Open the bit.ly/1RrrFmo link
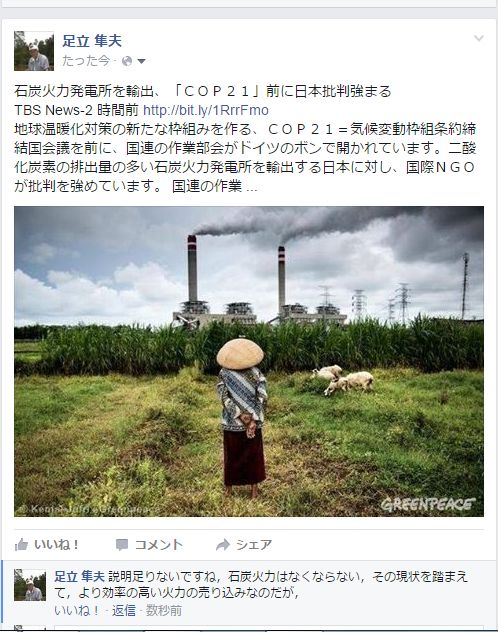 point(206,110)
